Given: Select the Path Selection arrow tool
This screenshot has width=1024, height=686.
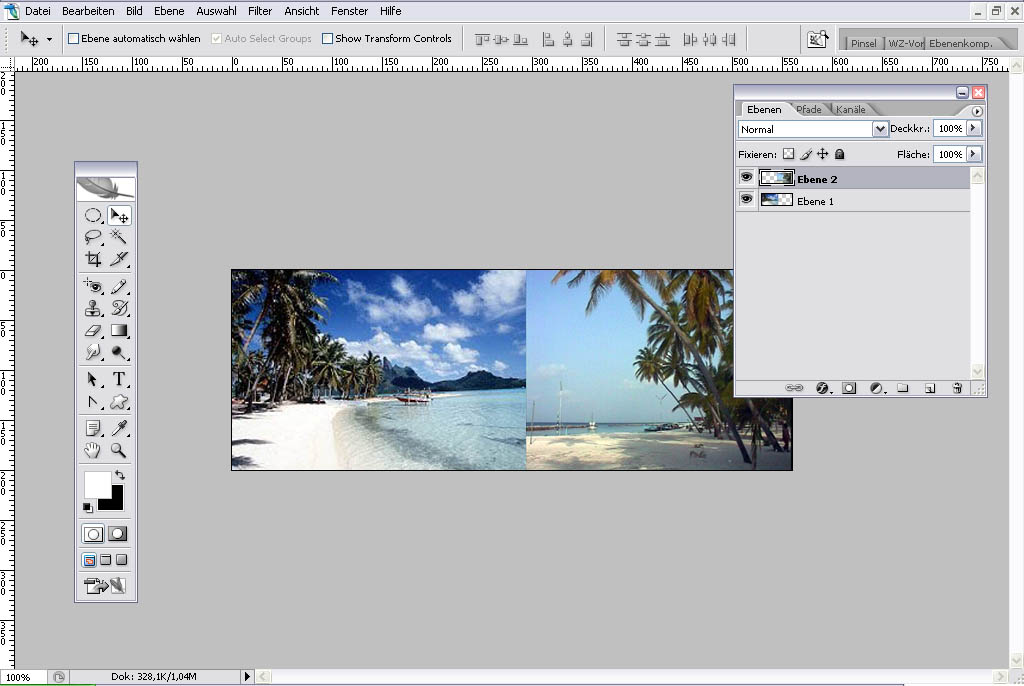Looking at the screenshot, I should (x=93, y=380).
